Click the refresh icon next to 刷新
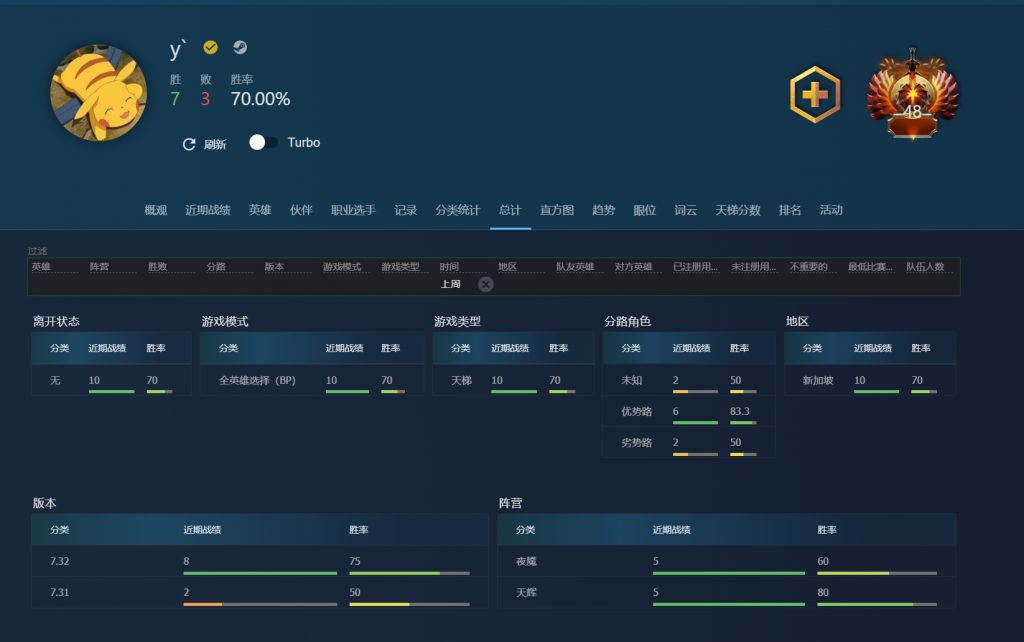Image resolution: width=1024 pixels, height=642 pixels. 189,143
